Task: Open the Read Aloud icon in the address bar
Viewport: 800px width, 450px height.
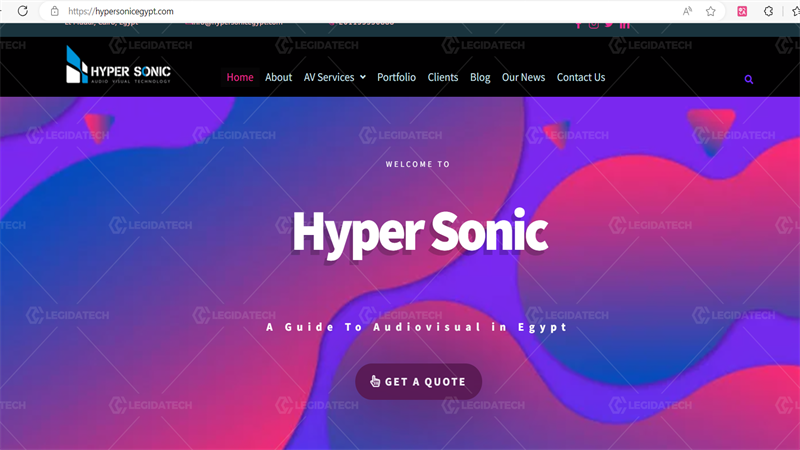Action: tap(687, 11)
